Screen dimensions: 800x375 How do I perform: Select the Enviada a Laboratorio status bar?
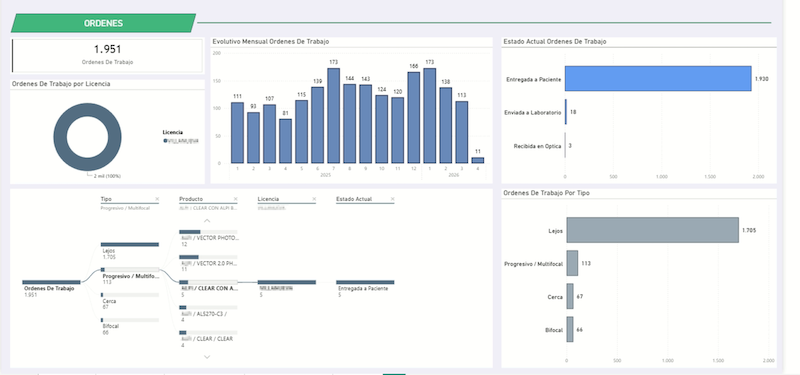pos(566,112)
